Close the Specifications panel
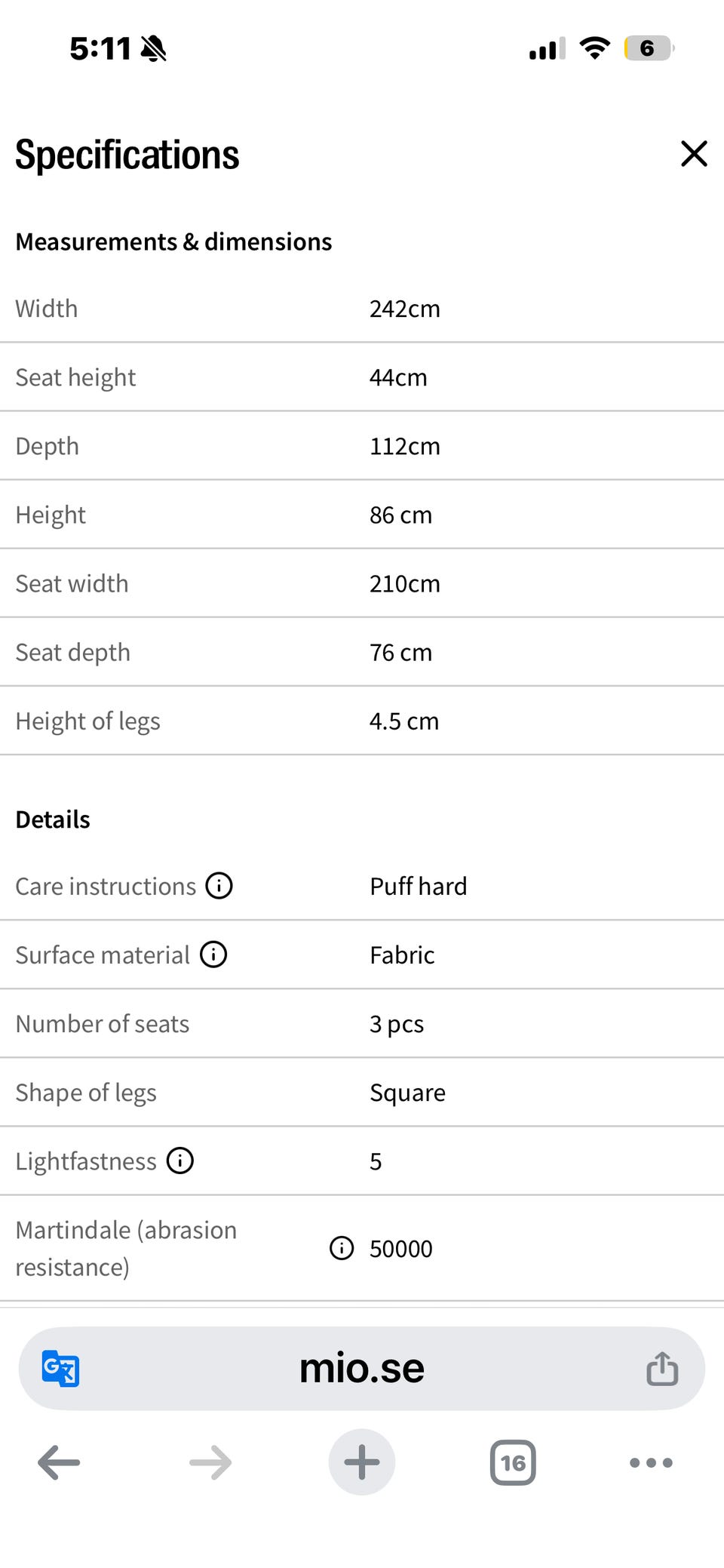 tap(694, 154)
